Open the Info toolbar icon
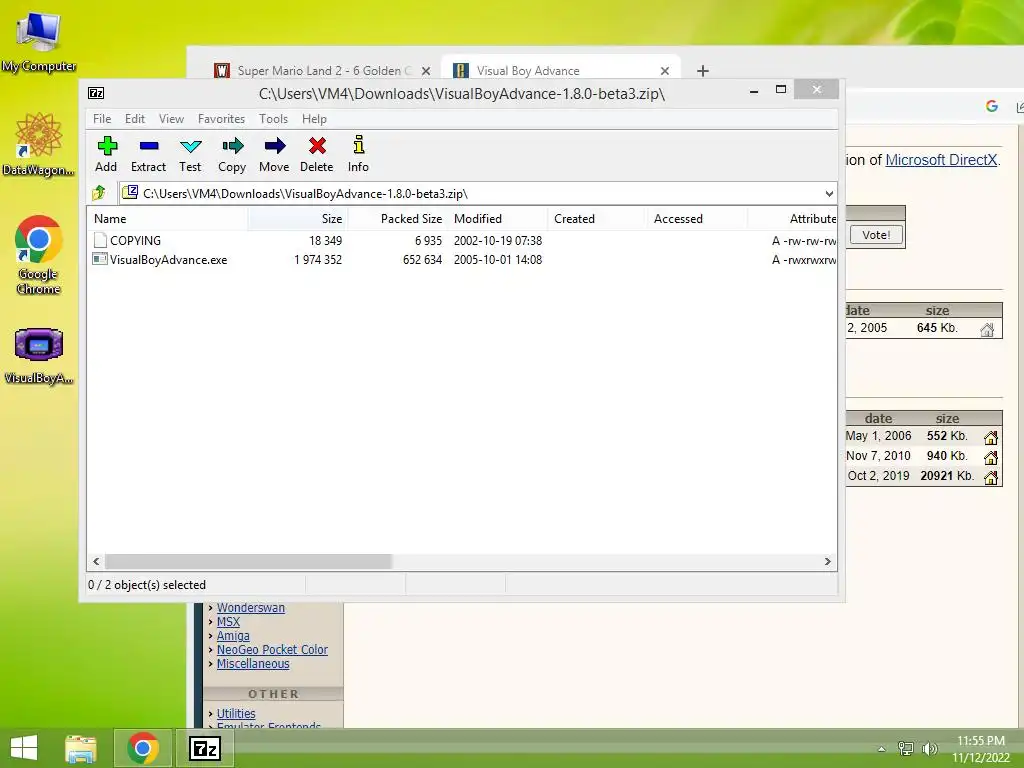The image size is (1024, 768). pyautogui.click(x=358, y=154)
